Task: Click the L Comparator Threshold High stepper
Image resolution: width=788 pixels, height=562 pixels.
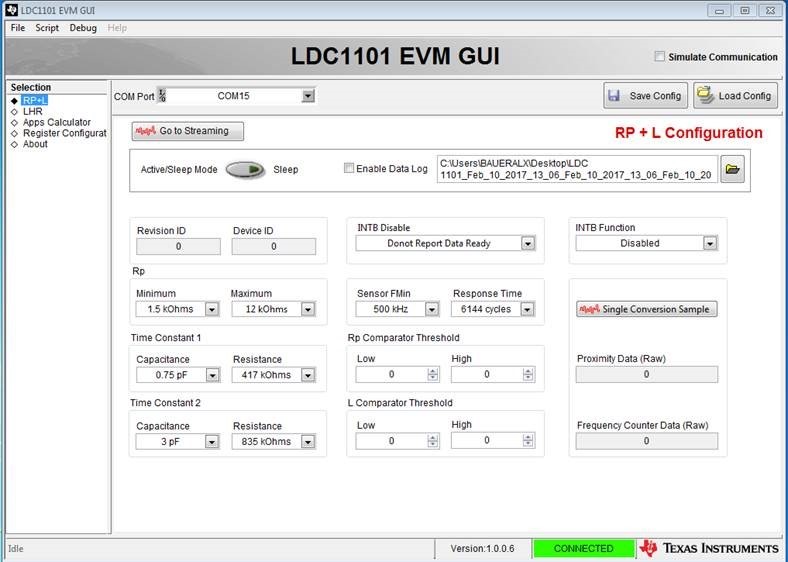Action: click(x=528, y=440)
